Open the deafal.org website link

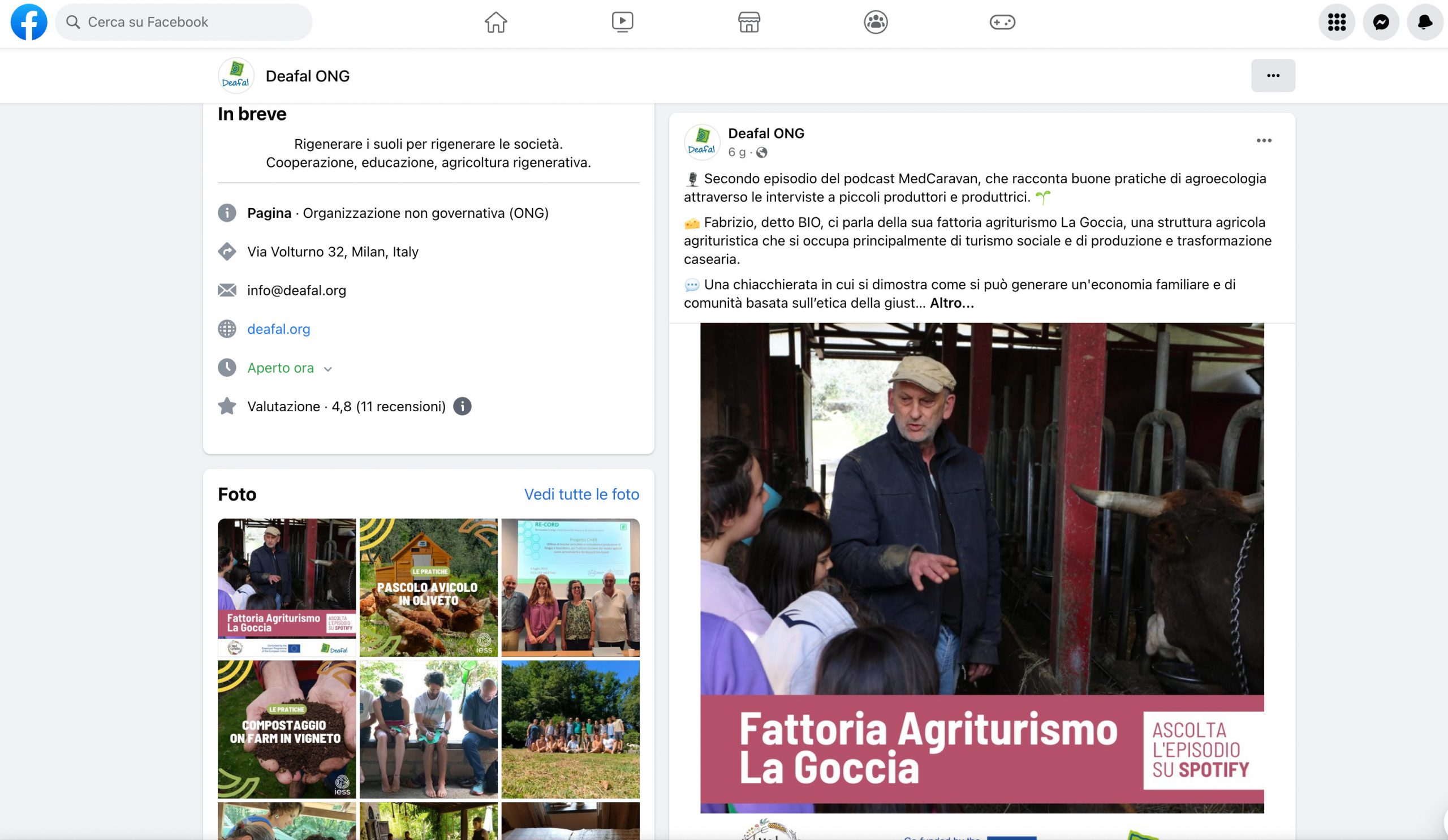click(279, 329)
